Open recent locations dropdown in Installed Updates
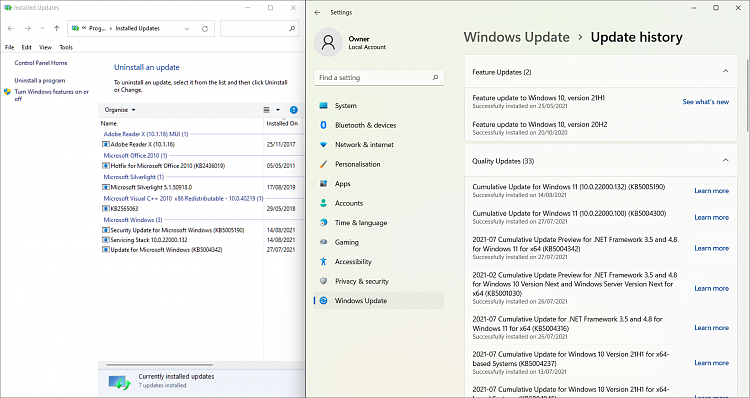Screen dimensions: 750x398 tap(43, 29)
